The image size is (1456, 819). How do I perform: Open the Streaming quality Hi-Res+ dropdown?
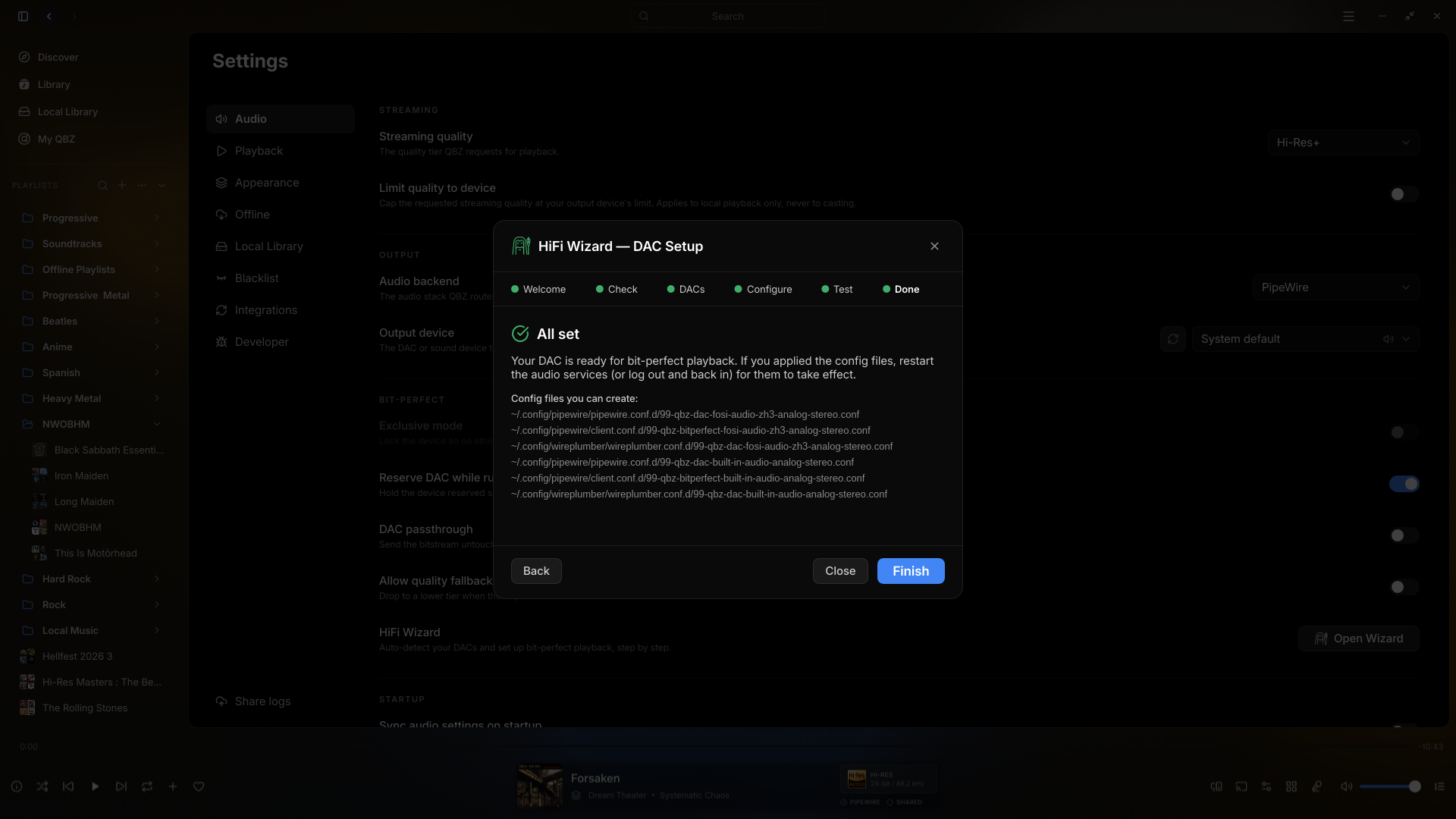1343,143
